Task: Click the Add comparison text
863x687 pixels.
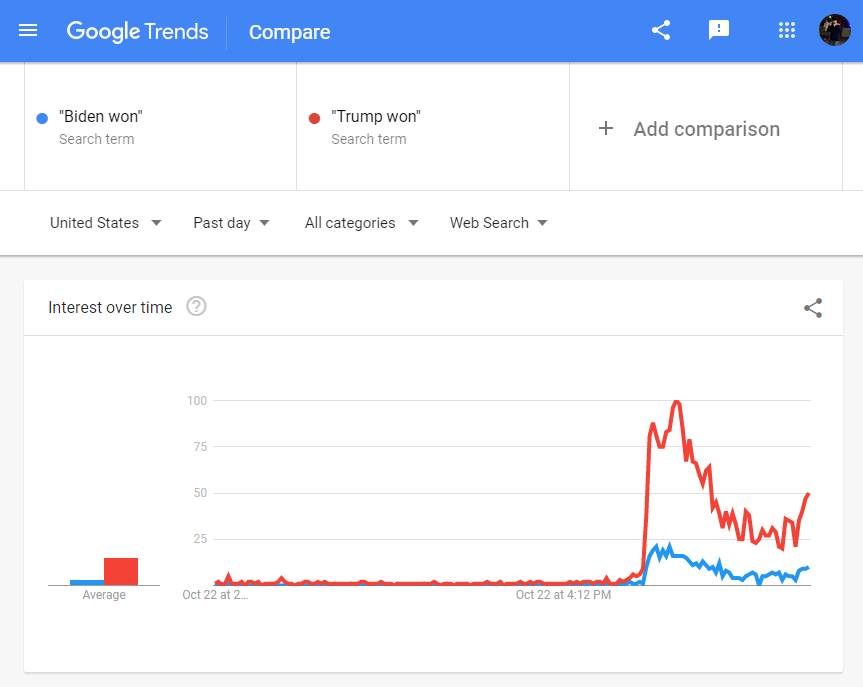Action: click(706, 129)
